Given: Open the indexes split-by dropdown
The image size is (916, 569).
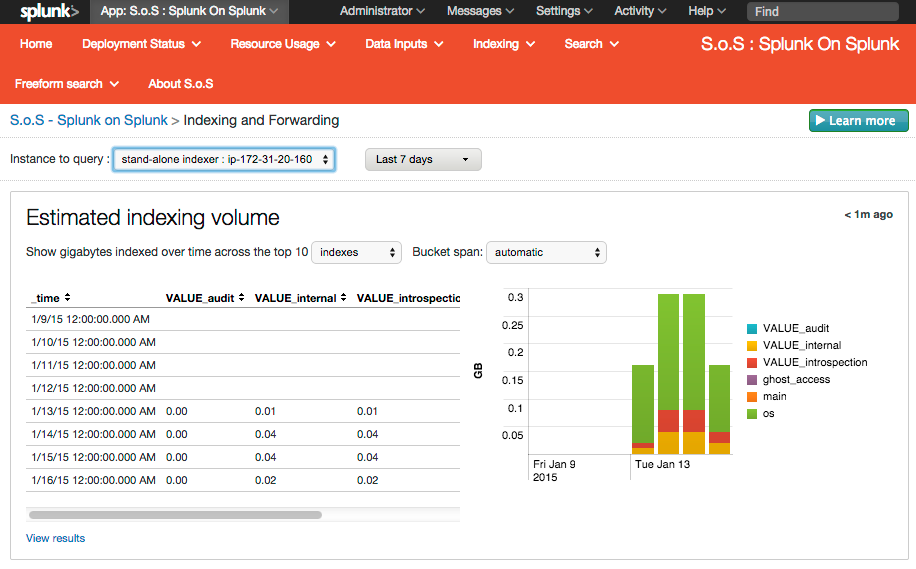Looking at the screenshot, I should coord(357,252).
